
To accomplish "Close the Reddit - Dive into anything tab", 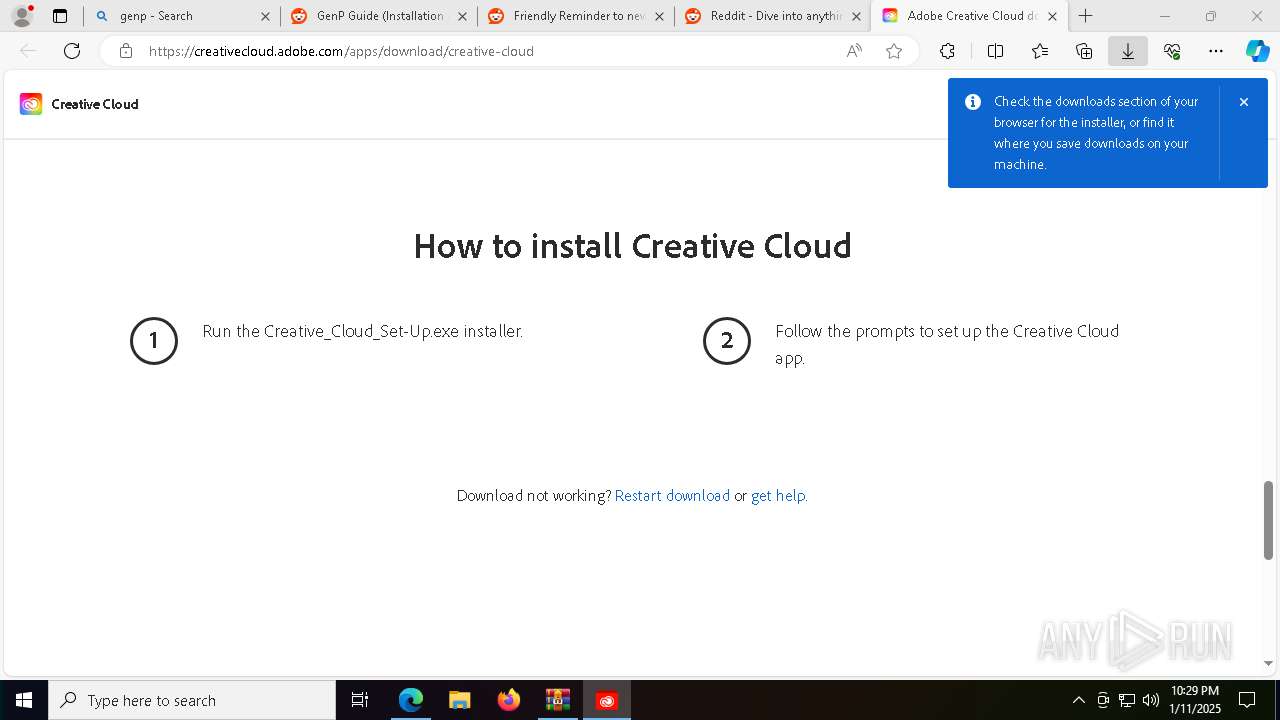I will click(x=856, y=16).
